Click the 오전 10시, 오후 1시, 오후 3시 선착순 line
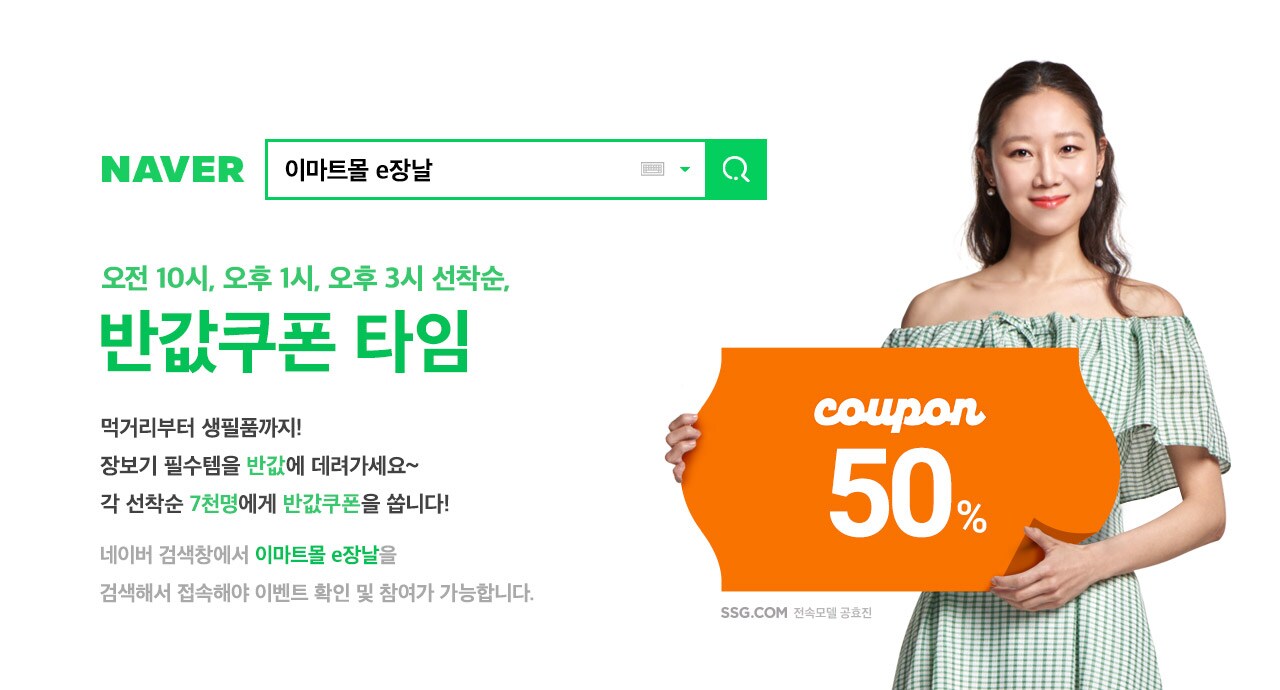Image resolution: width=1280 pixels, height=690 pixels. (306, 278)
